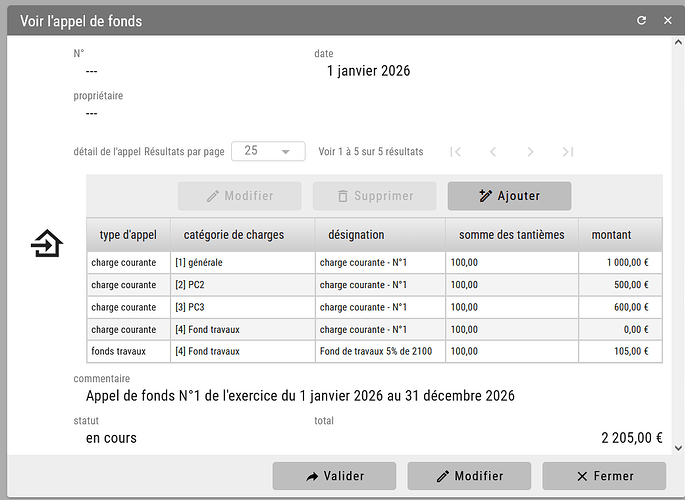Click the 0,00 € amount cell
The width and height of the screenshot is (685, 500).
pyautogui.click(x=620, y=329)
